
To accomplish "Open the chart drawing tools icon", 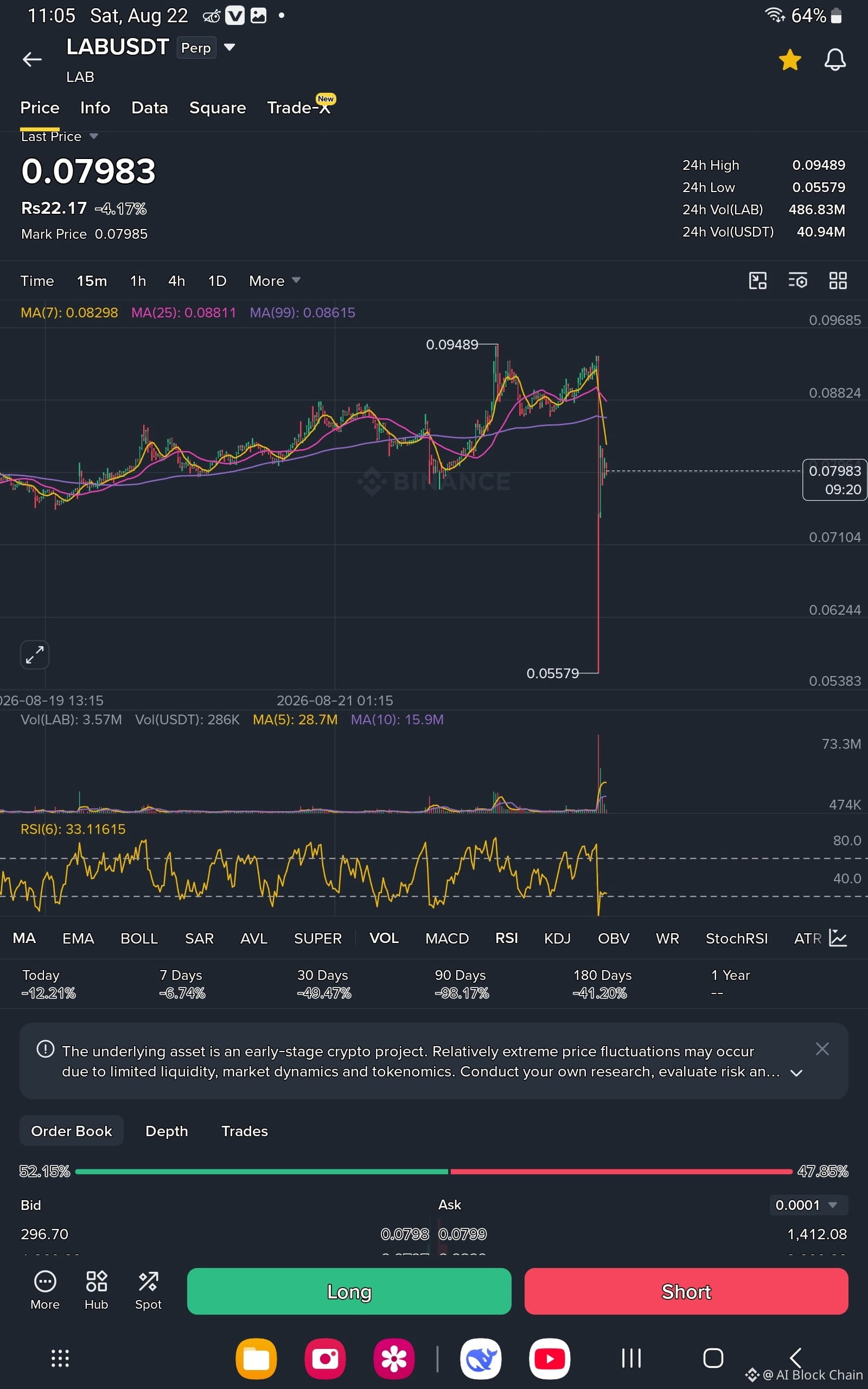I will pos(758,281).
